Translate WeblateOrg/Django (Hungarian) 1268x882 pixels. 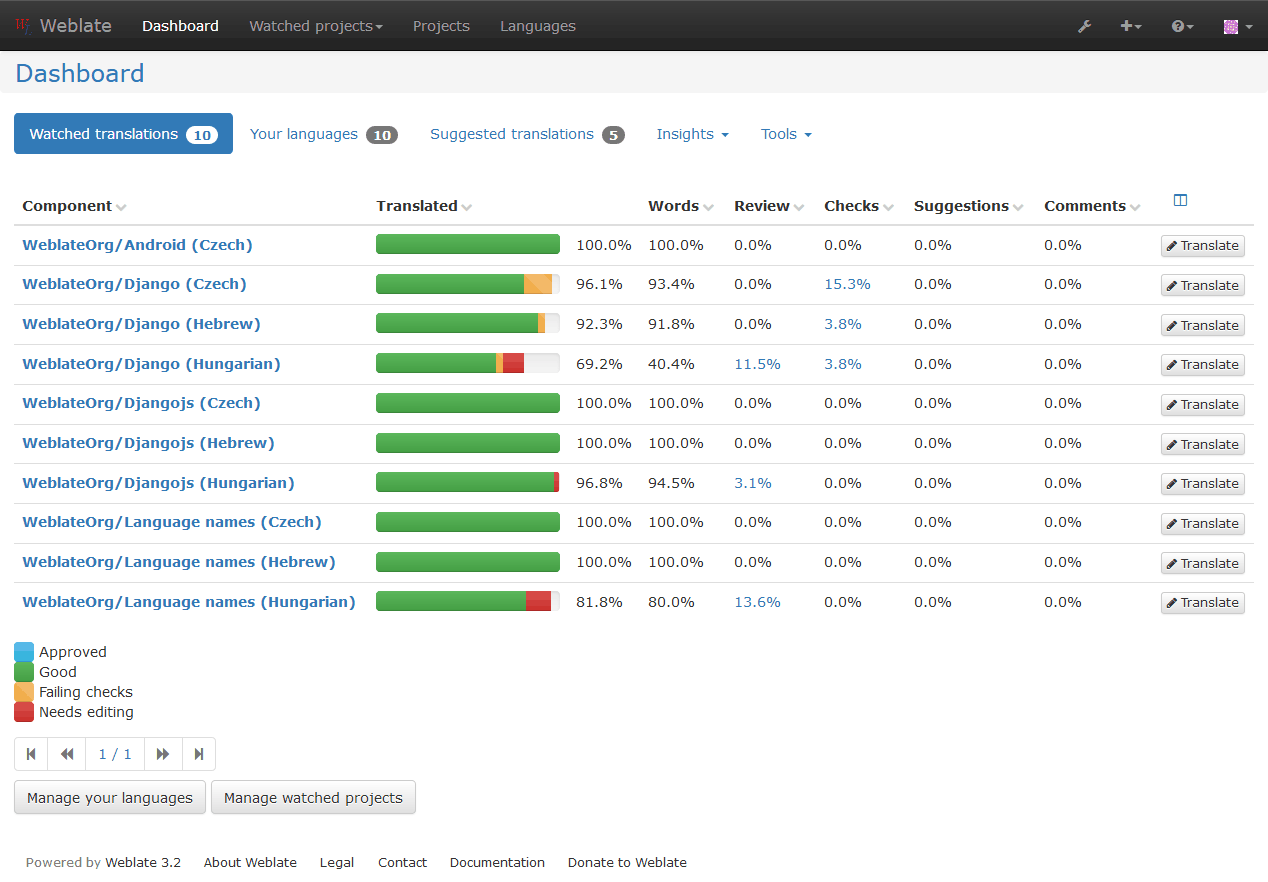pyautogui.click(x=1202, y=365)
